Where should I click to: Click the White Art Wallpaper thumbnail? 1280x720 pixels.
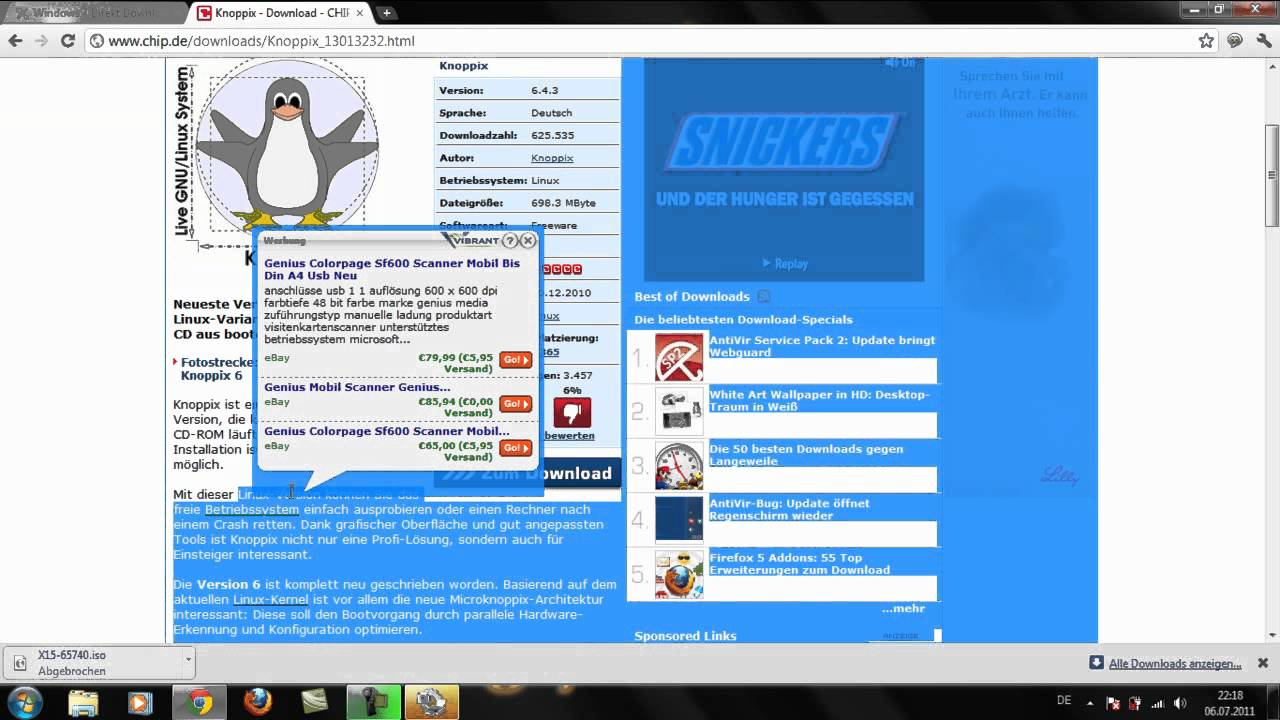pyautogui.click(x=679, y=411)
